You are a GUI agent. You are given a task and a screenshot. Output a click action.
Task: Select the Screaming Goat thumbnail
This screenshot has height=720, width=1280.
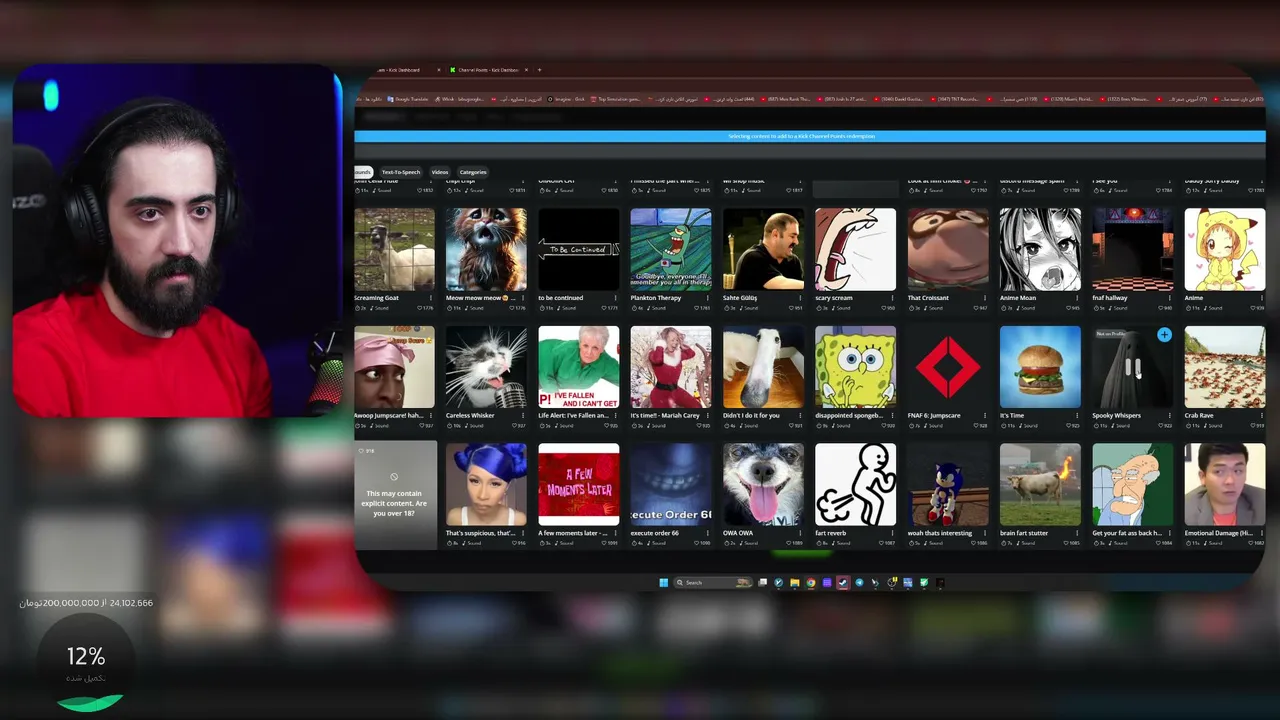394,249
